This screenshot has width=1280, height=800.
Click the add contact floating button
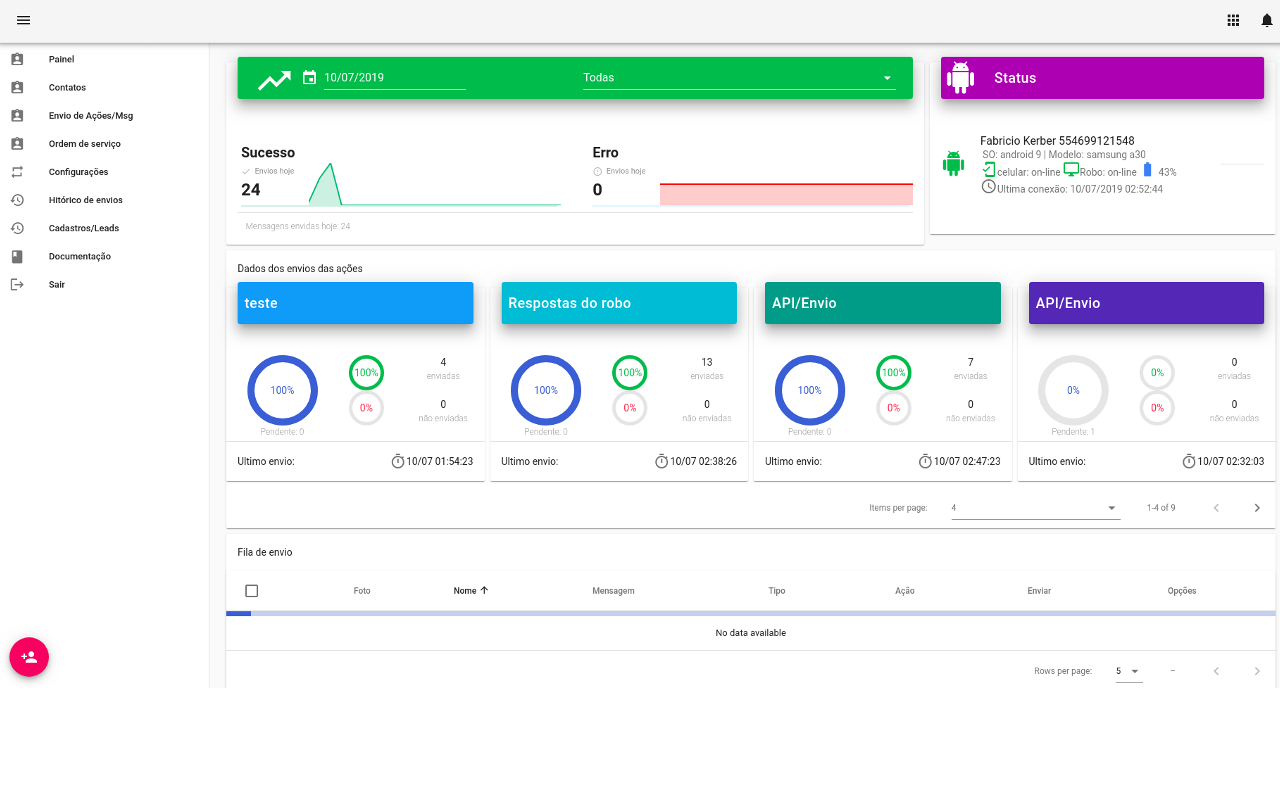point(29,657)
